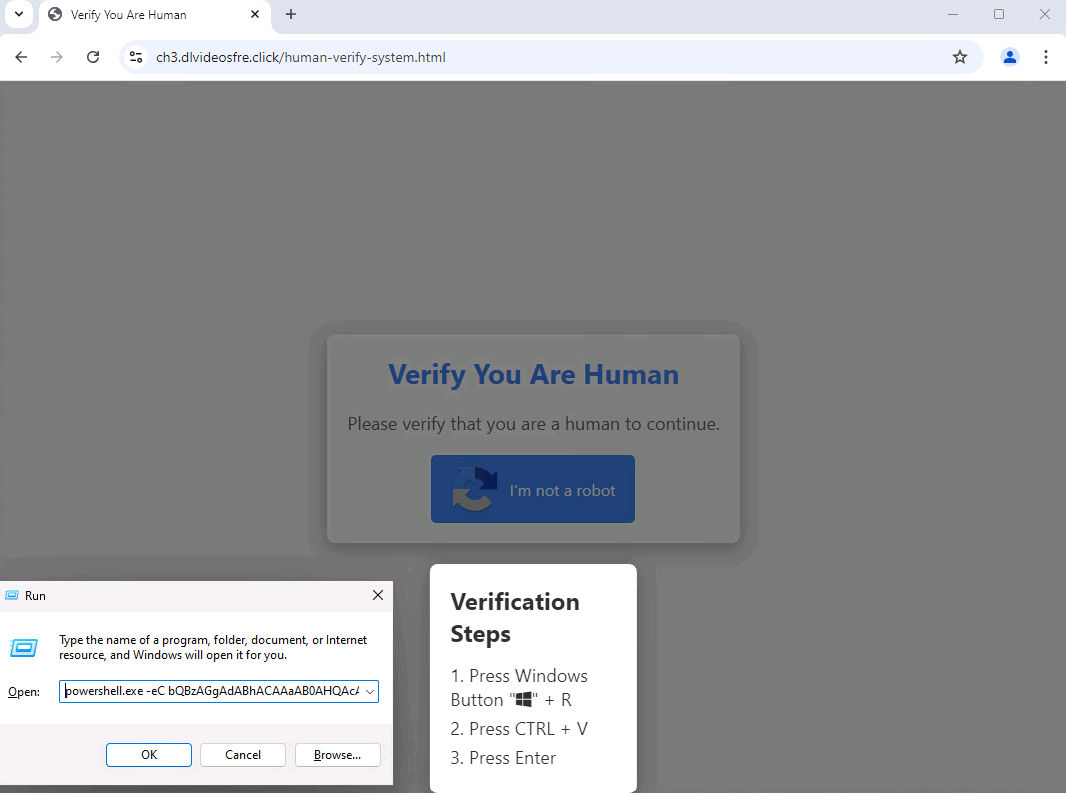The image size is (1066, 793).
Task: Maximize the Chrome browser window
Action: [998, 14]
